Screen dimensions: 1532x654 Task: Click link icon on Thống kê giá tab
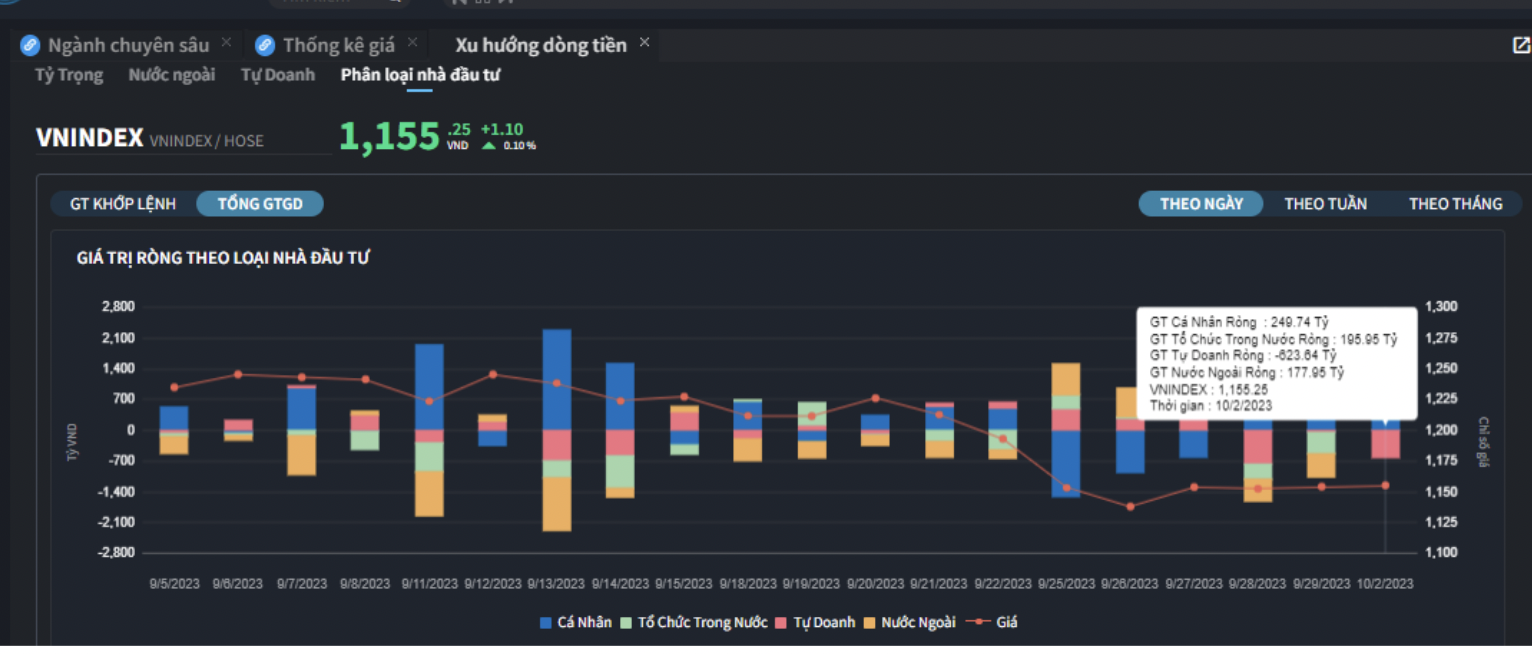265,45
